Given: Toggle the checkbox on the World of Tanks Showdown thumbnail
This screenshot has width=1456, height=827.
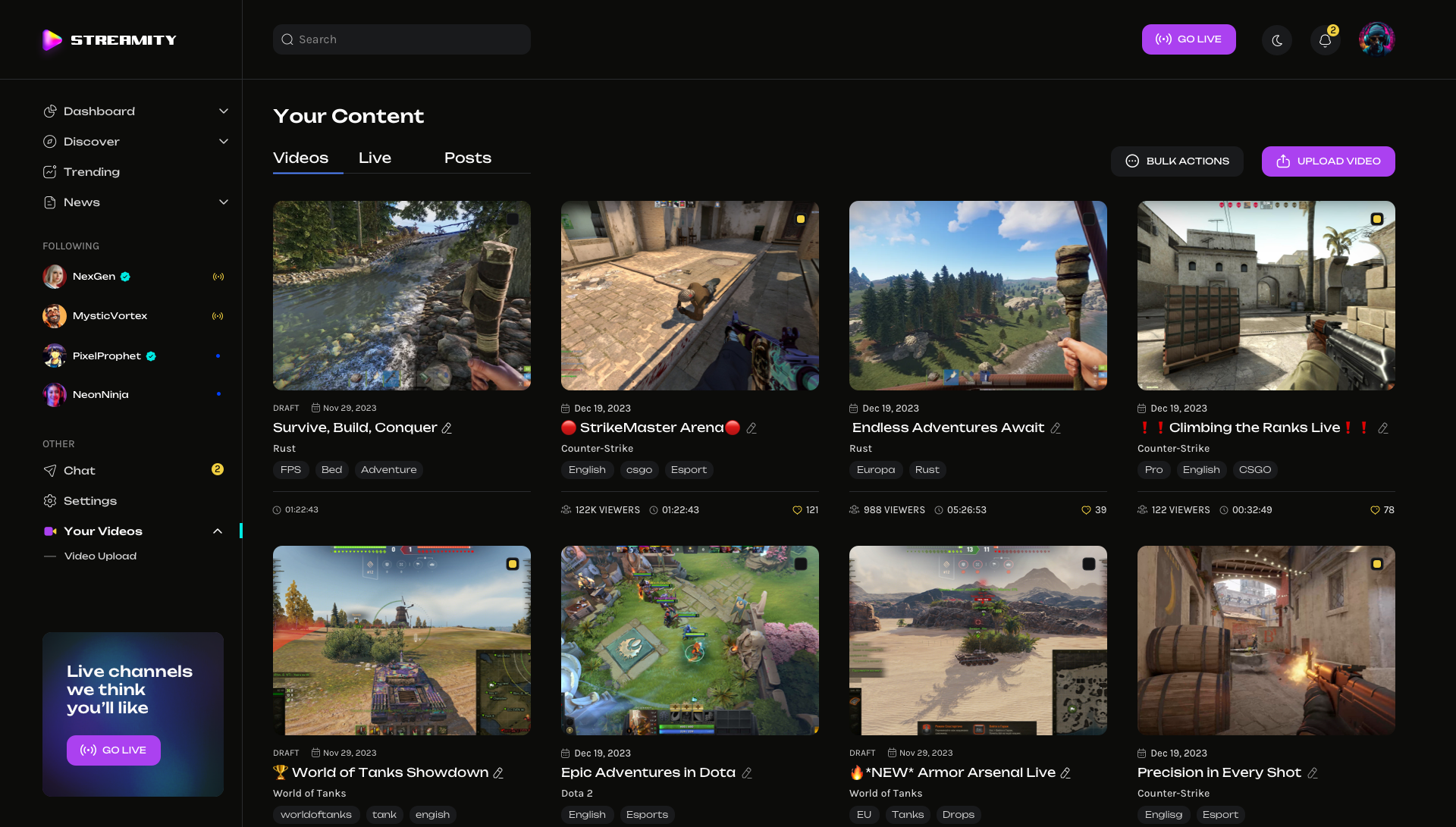Looking at the screenshot, I should coord(513,563).
